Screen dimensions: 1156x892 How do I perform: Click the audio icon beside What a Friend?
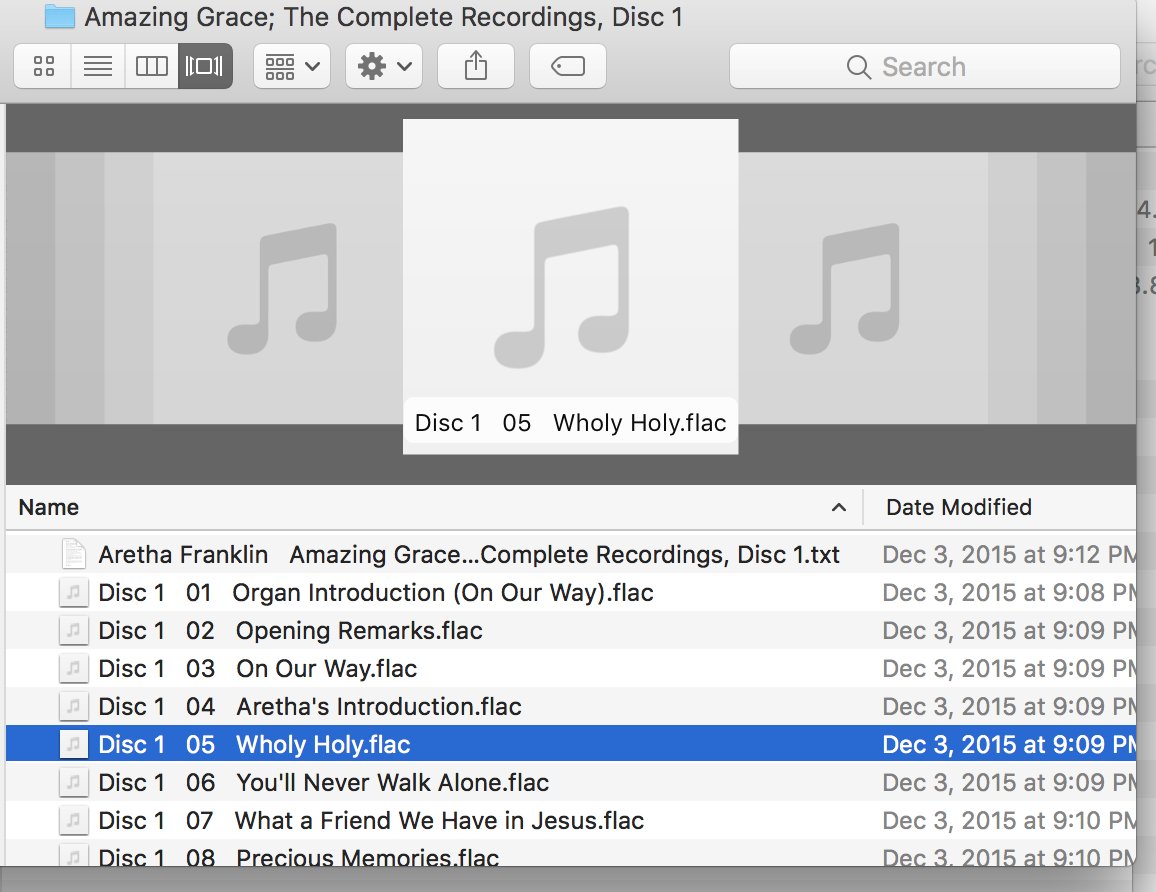(x=74, y=820)
